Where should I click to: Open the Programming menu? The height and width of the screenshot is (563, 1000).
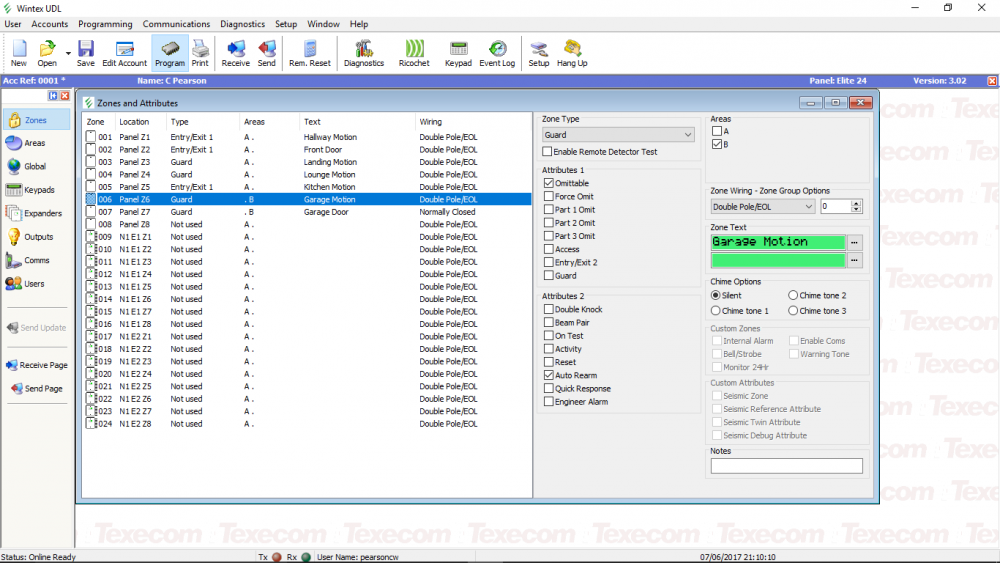(x=105, y=24)
